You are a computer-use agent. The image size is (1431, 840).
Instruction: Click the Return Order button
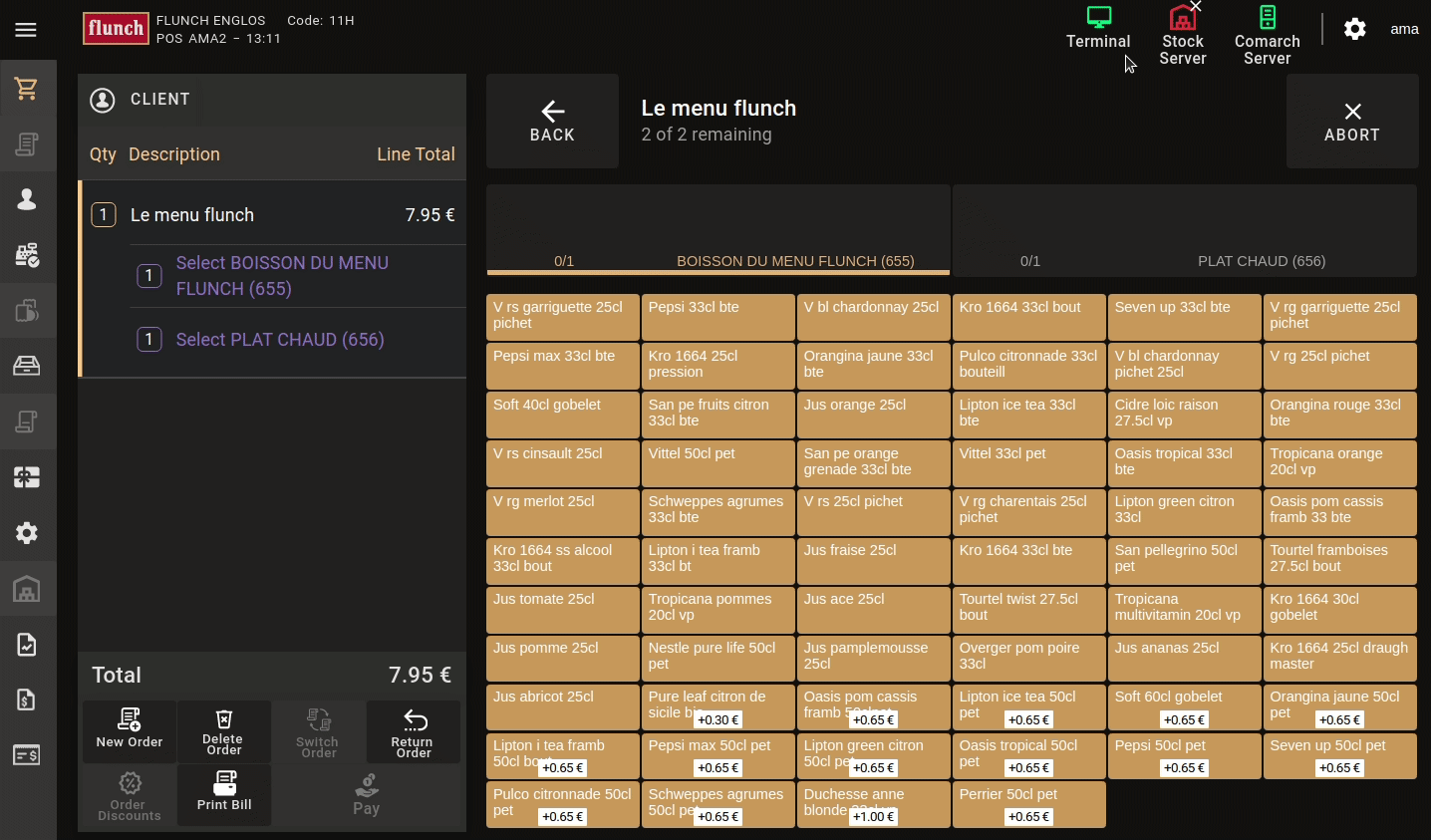413,731
